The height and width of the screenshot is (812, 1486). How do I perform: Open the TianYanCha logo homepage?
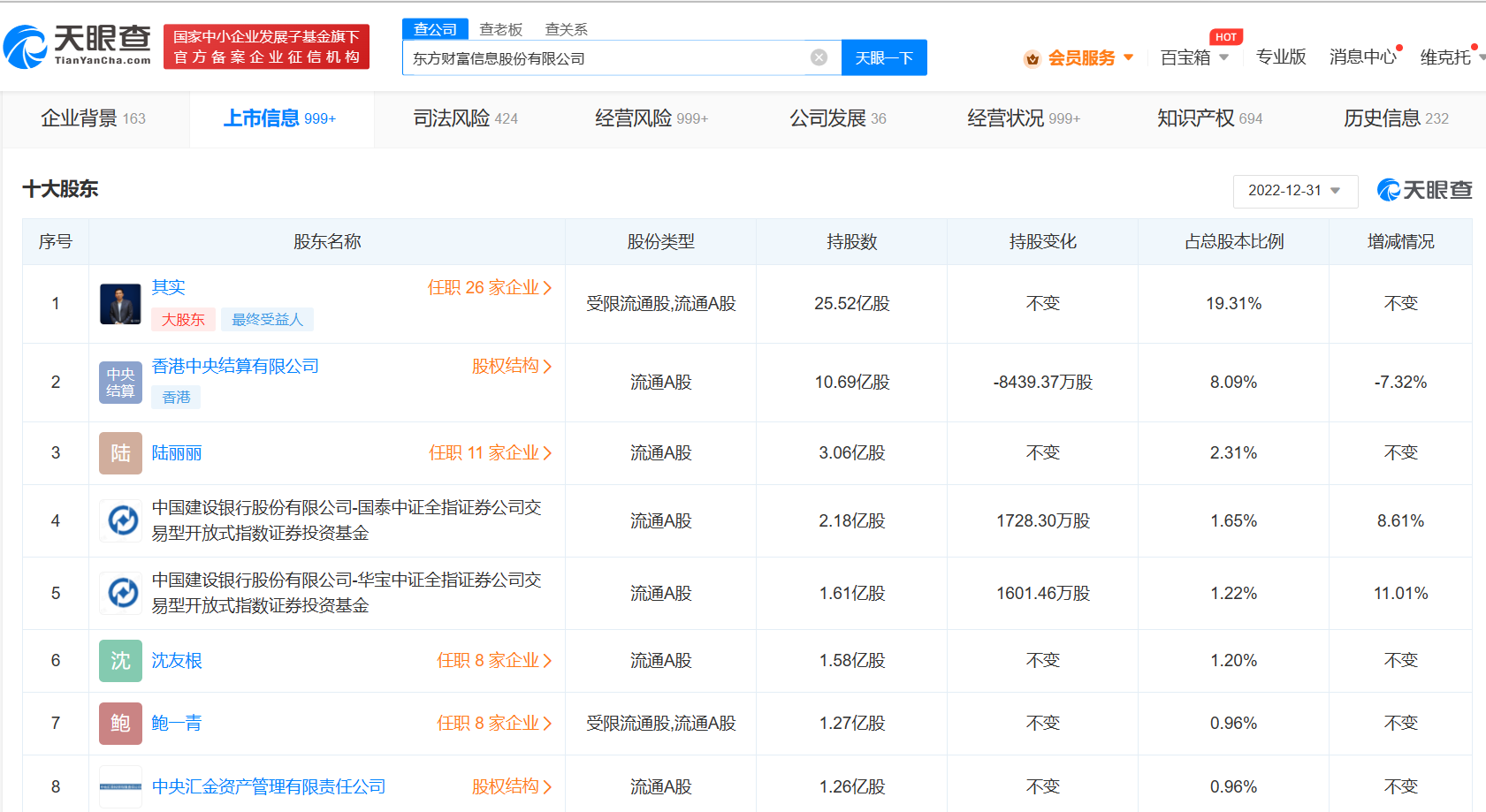78,46
